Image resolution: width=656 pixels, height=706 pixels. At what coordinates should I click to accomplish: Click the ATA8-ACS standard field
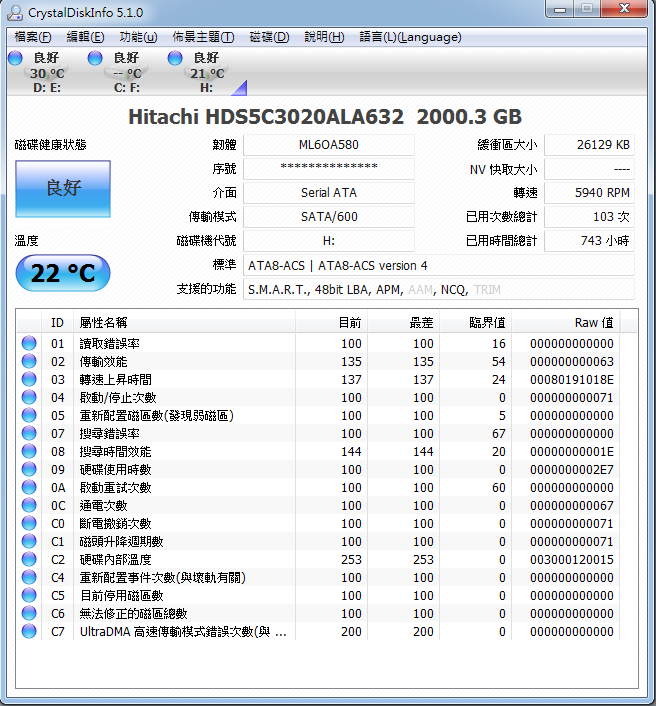(x=439, y=265)
